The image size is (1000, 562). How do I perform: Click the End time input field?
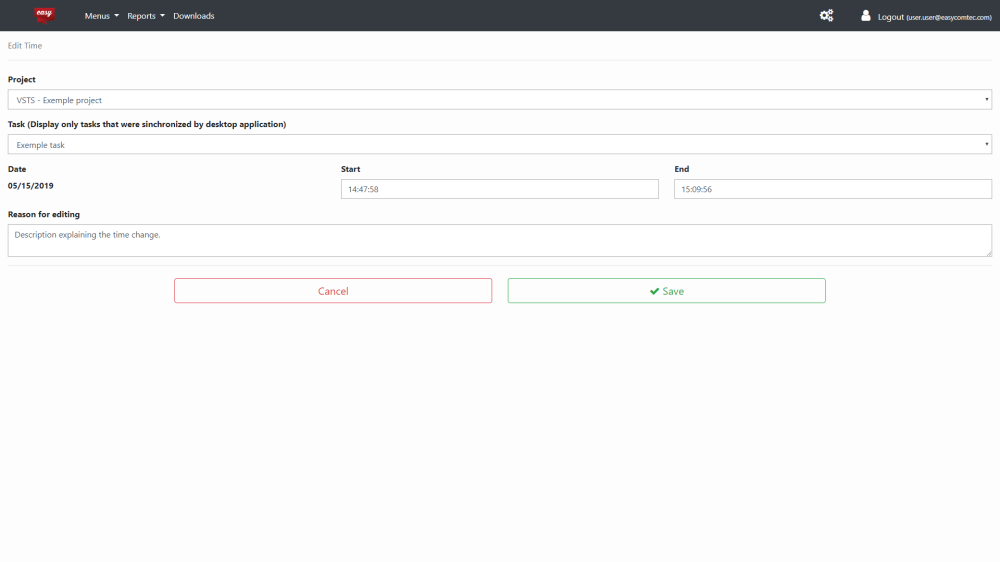tap(832, 189)
